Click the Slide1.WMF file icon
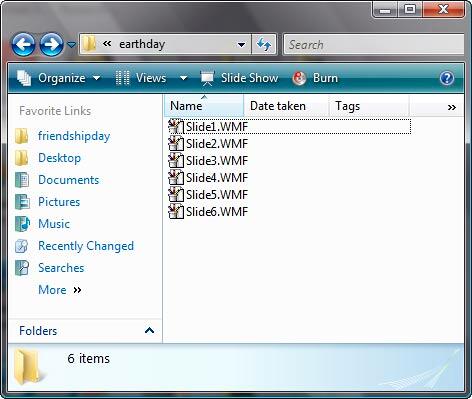 point(176,127)
